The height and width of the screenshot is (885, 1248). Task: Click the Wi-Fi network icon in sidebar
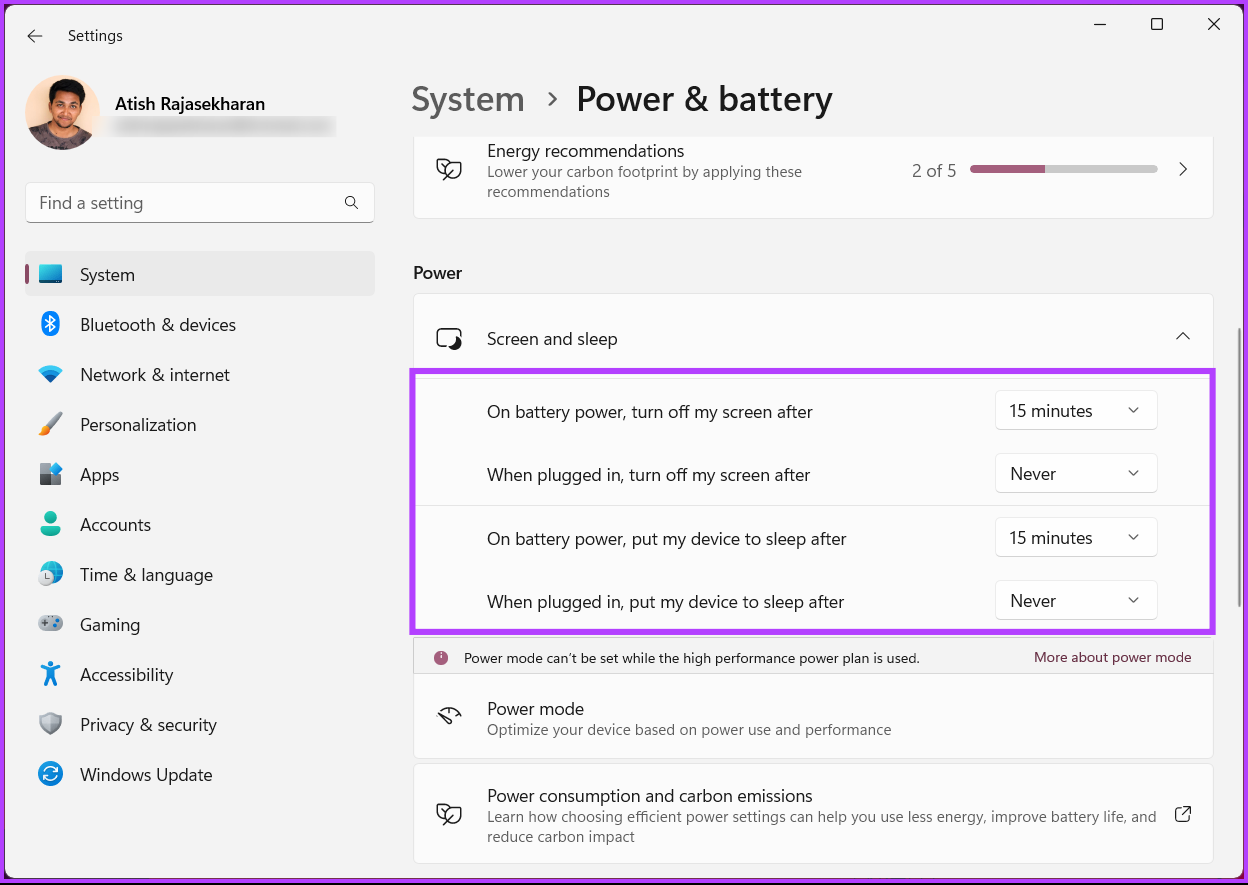point(51,374)
